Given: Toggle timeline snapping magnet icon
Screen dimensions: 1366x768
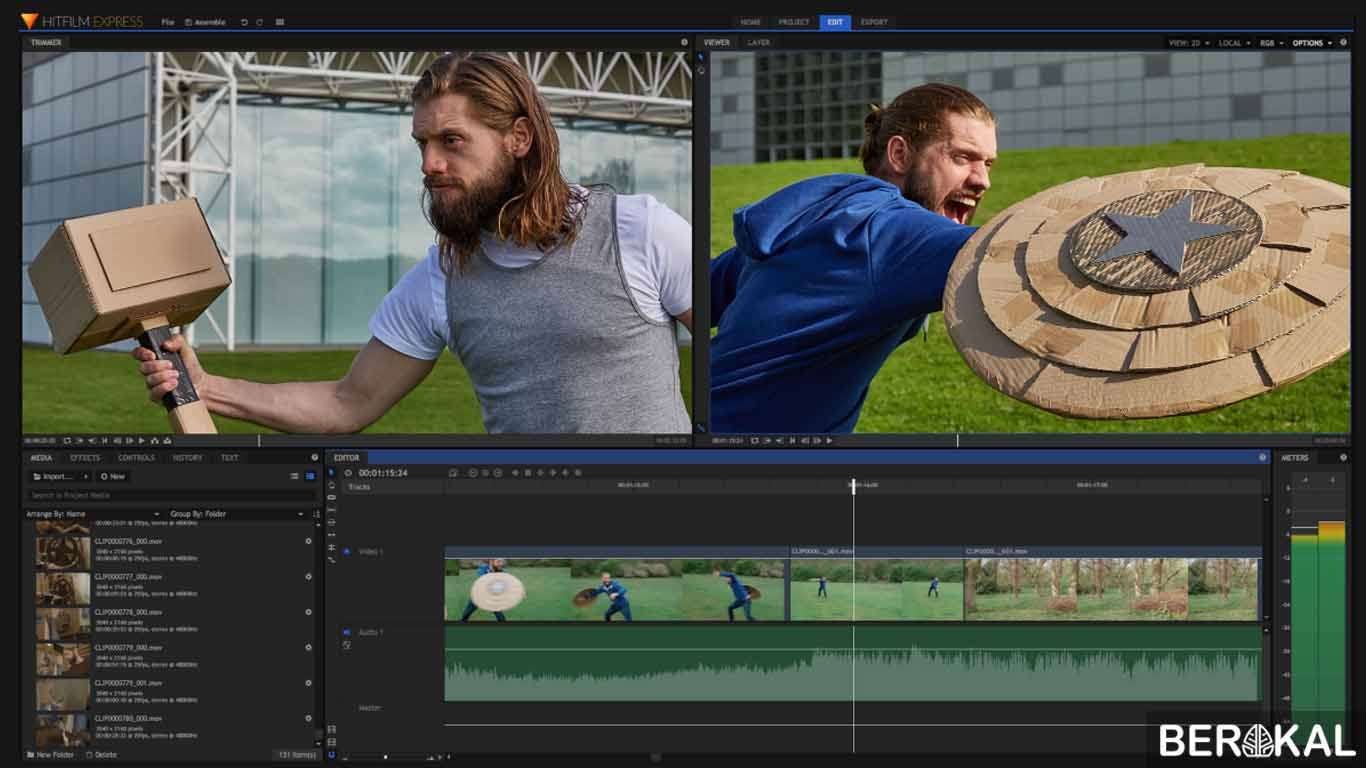Looking at the screenshot, I should pyautogui.click(x=331, y=756).
